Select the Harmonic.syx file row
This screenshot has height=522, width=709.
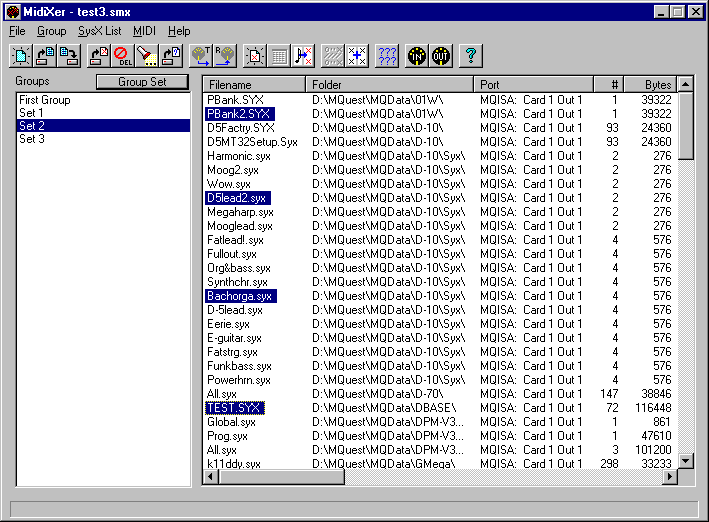pos(238,156)
